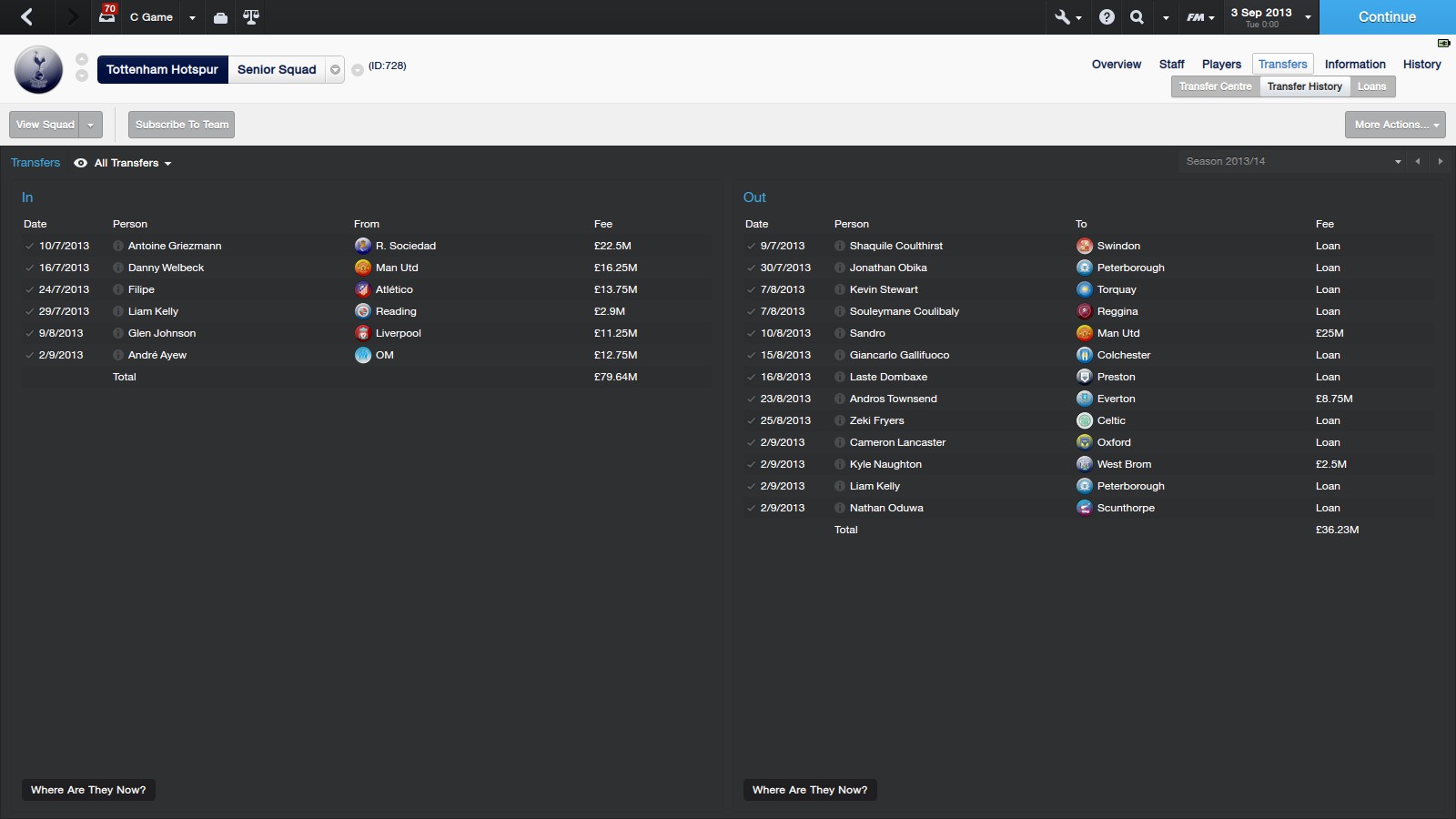Switch to the Players tab

coord(1221,65)
